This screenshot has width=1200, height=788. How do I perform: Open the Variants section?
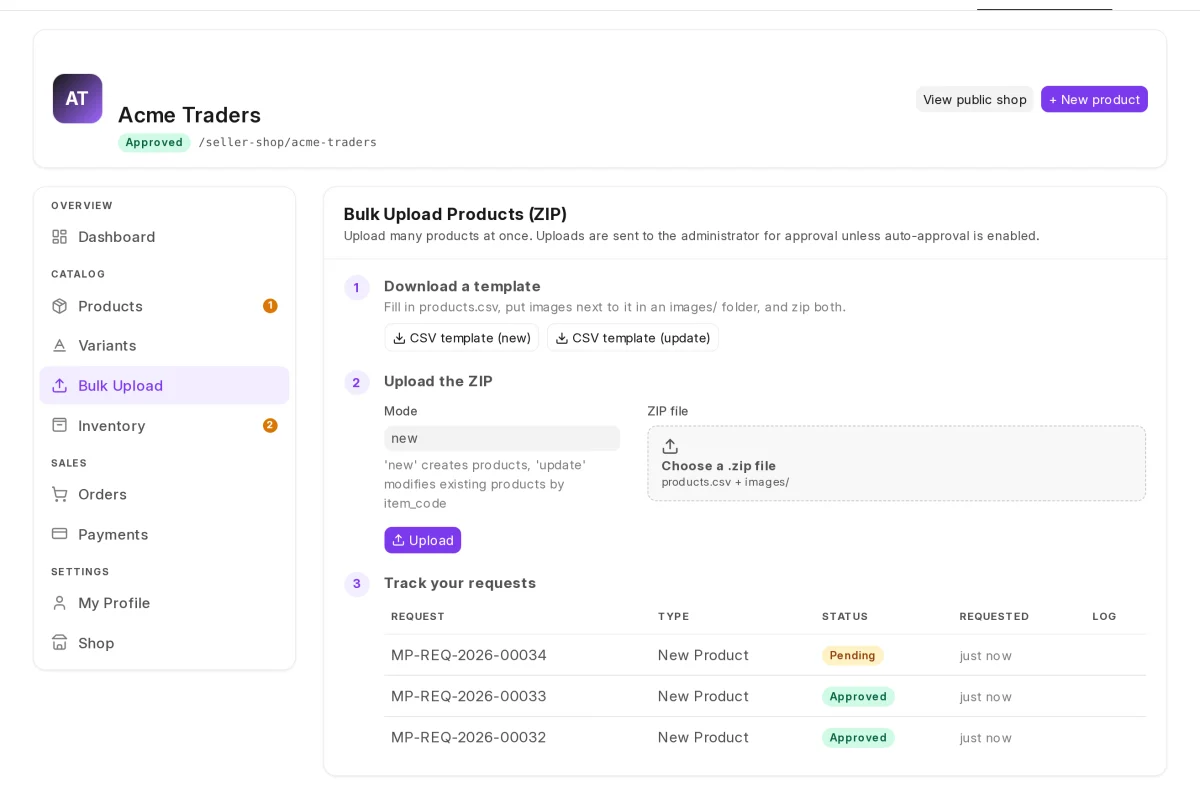(x=164, y=345)
